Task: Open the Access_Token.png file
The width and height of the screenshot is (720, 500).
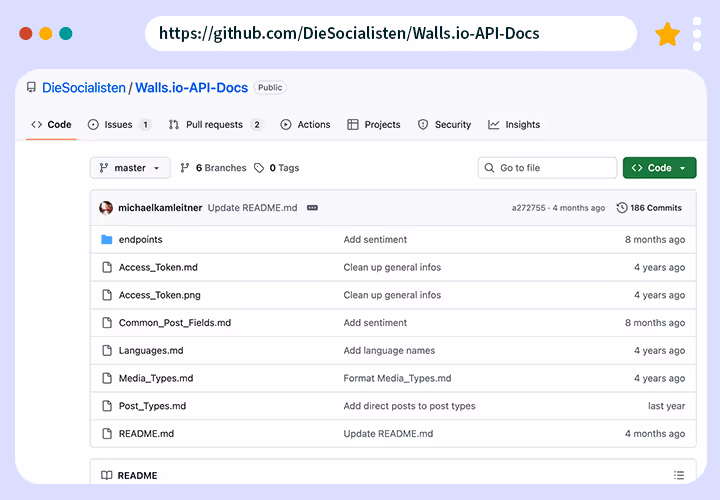Action: click(x=160, y=295)
